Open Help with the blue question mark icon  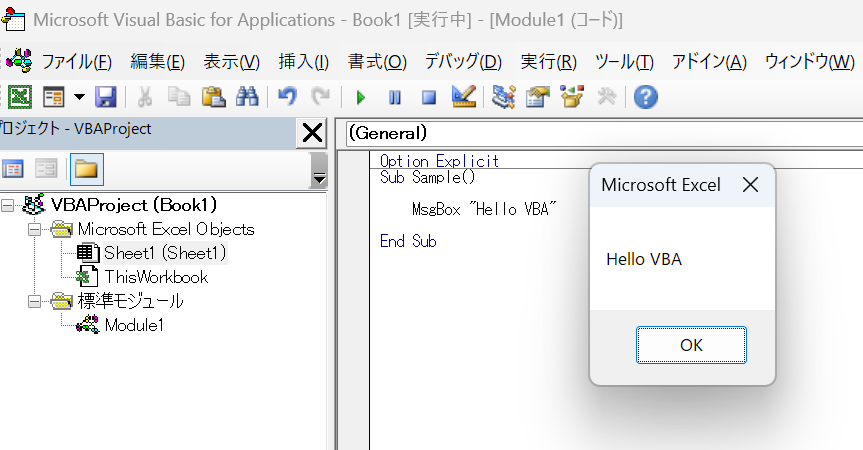(646, 97)
